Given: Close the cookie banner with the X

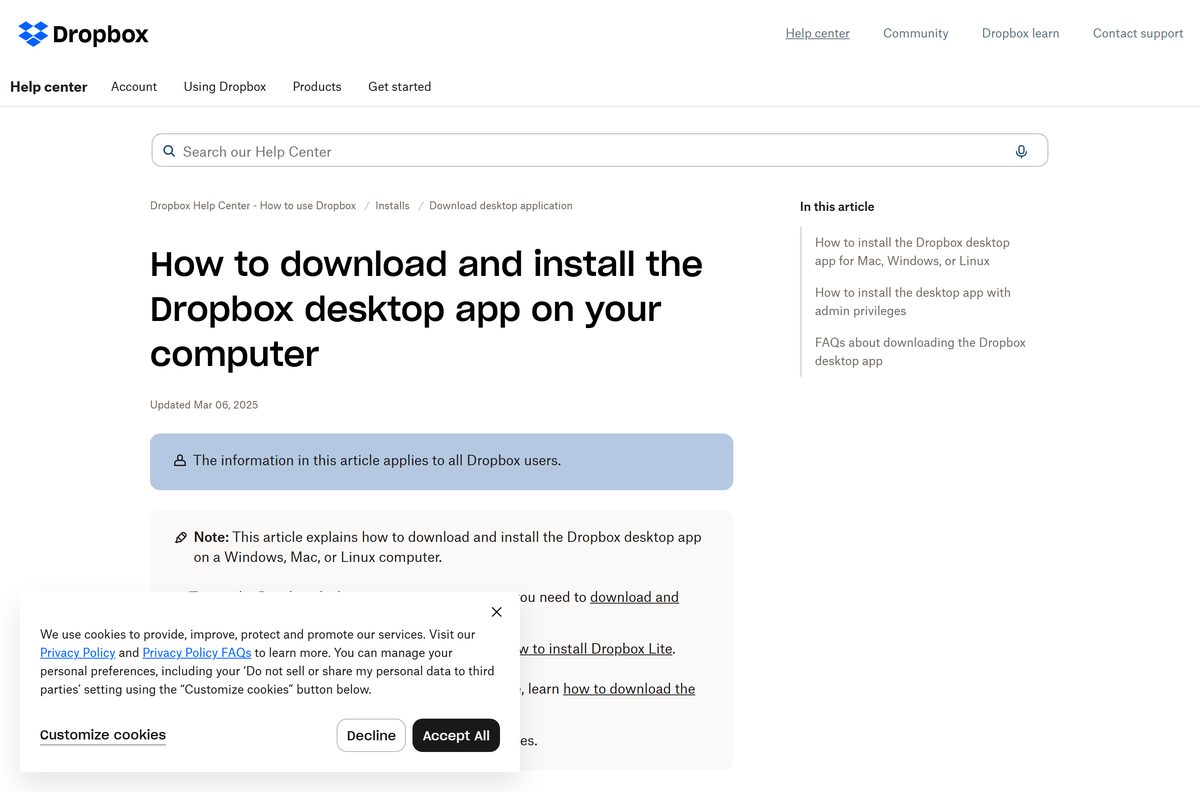Looking at the screenshot, I should 497,612.
